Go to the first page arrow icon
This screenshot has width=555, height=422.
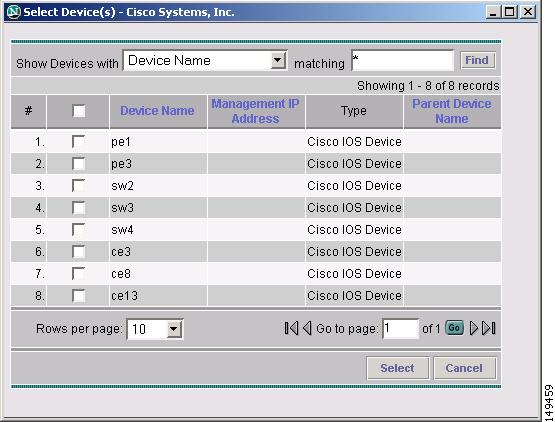291,328
